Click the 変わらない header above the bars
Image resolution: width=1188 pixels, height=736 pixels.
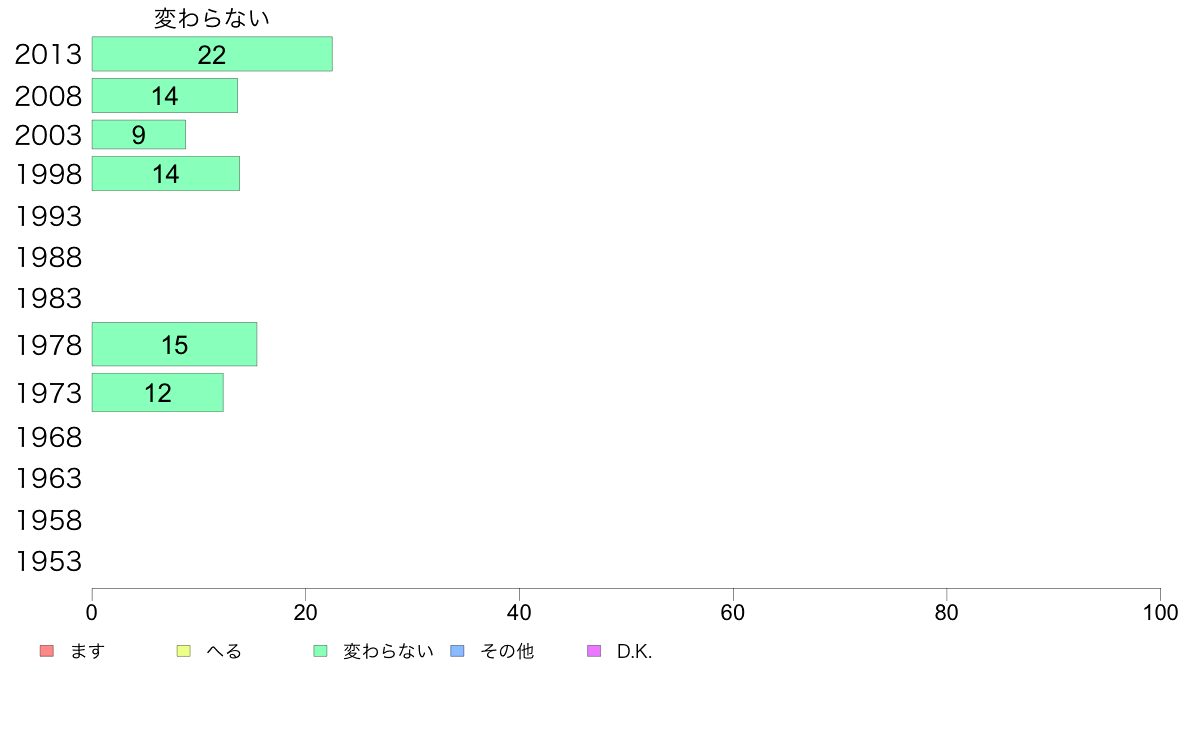click(211, 18)
